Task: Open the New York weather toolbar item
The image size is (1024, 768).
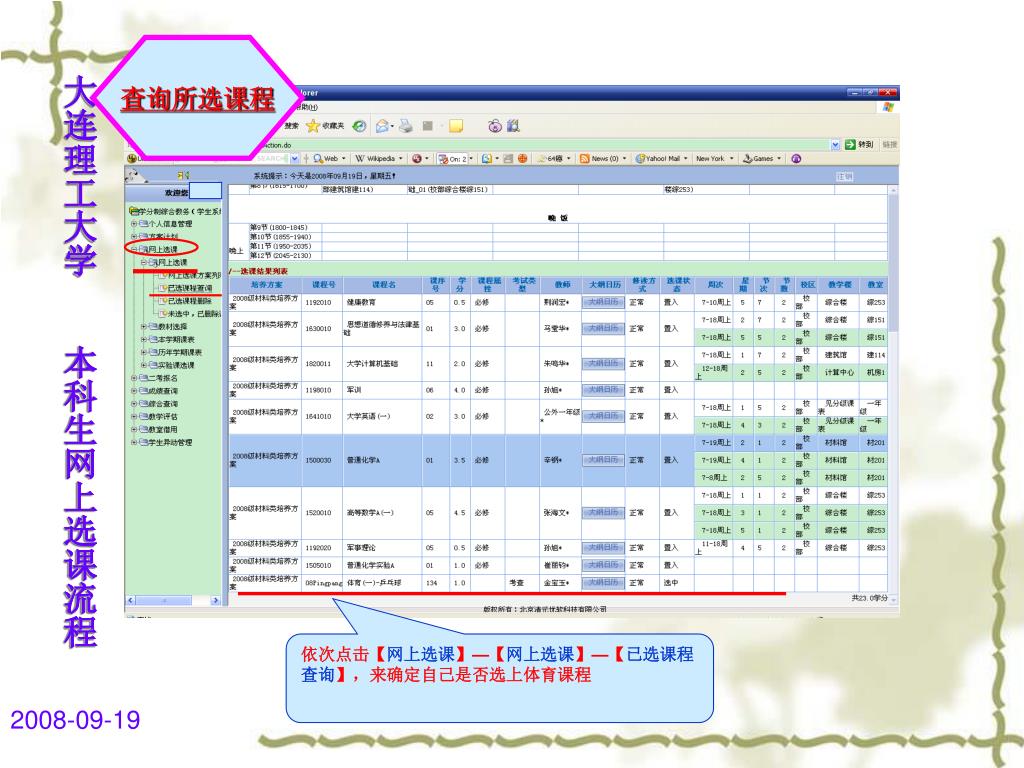Action: click(710, 159)
